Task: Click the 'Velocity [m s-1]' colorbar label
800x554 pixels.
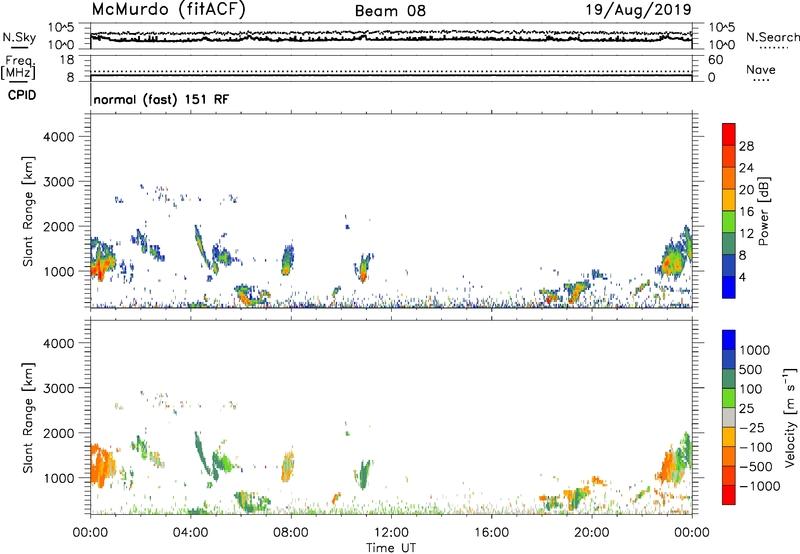Action: tap(790, 417)
